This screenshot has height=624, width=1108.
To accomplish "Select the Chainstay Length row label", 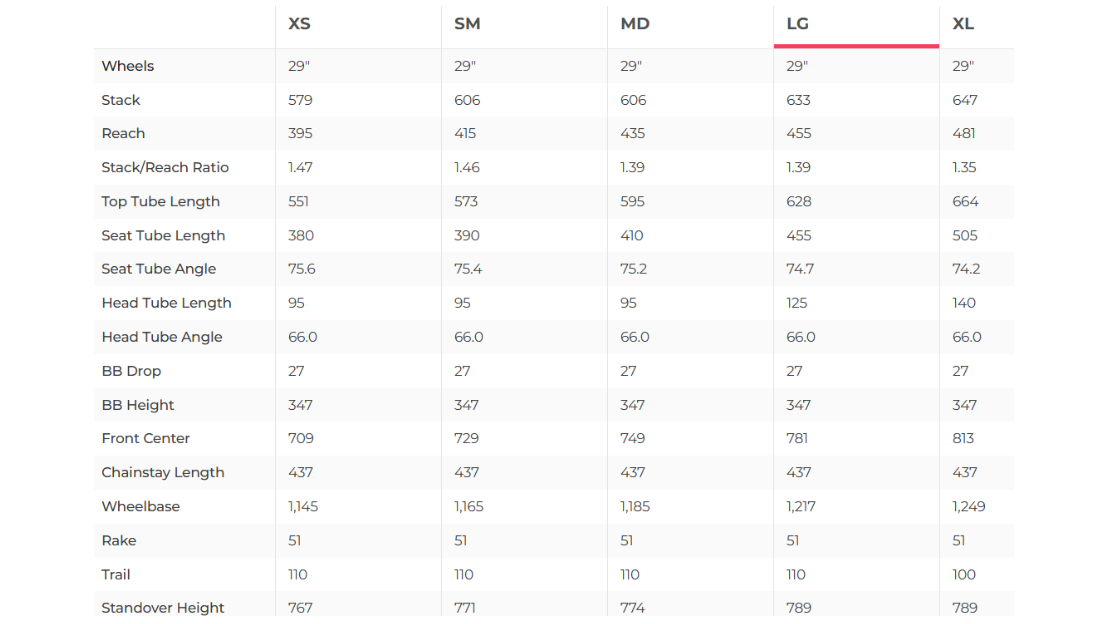I will [x=163, y=472].
